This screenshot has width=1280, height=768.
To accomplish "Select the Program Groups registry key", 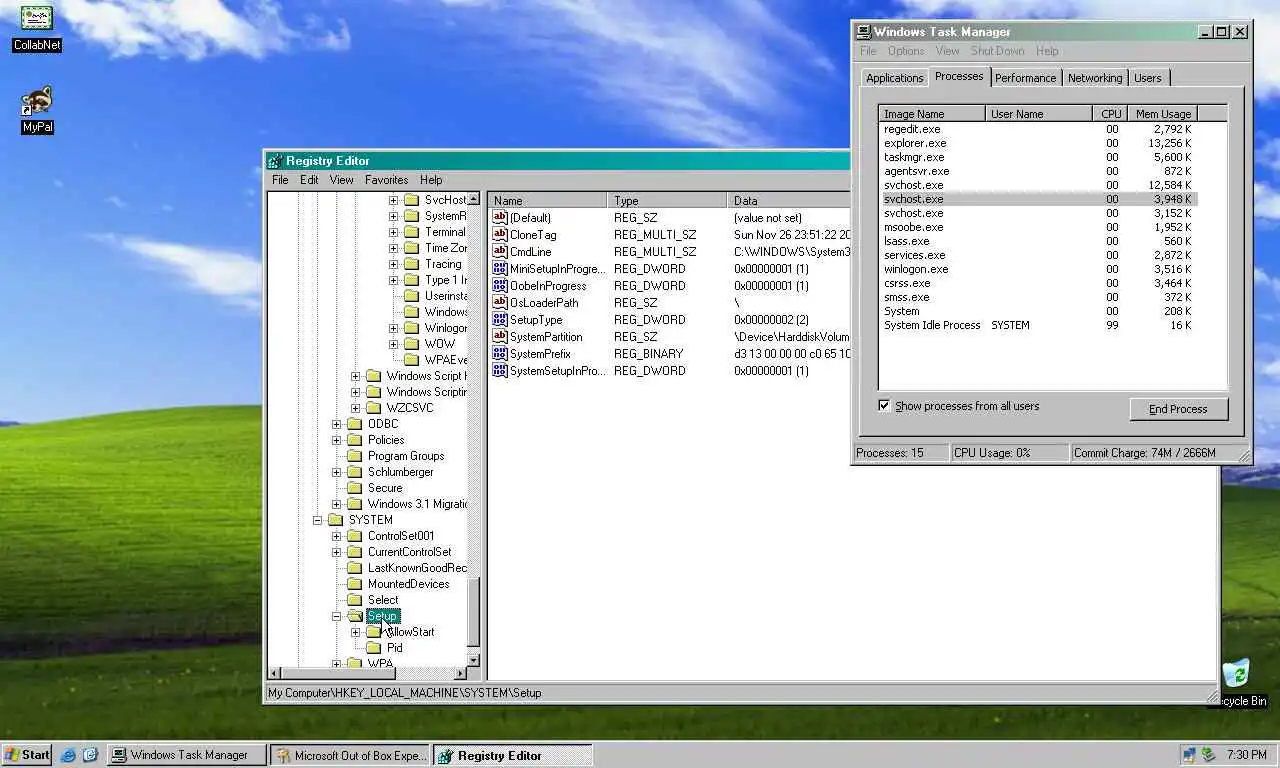I will coord(405,456).
